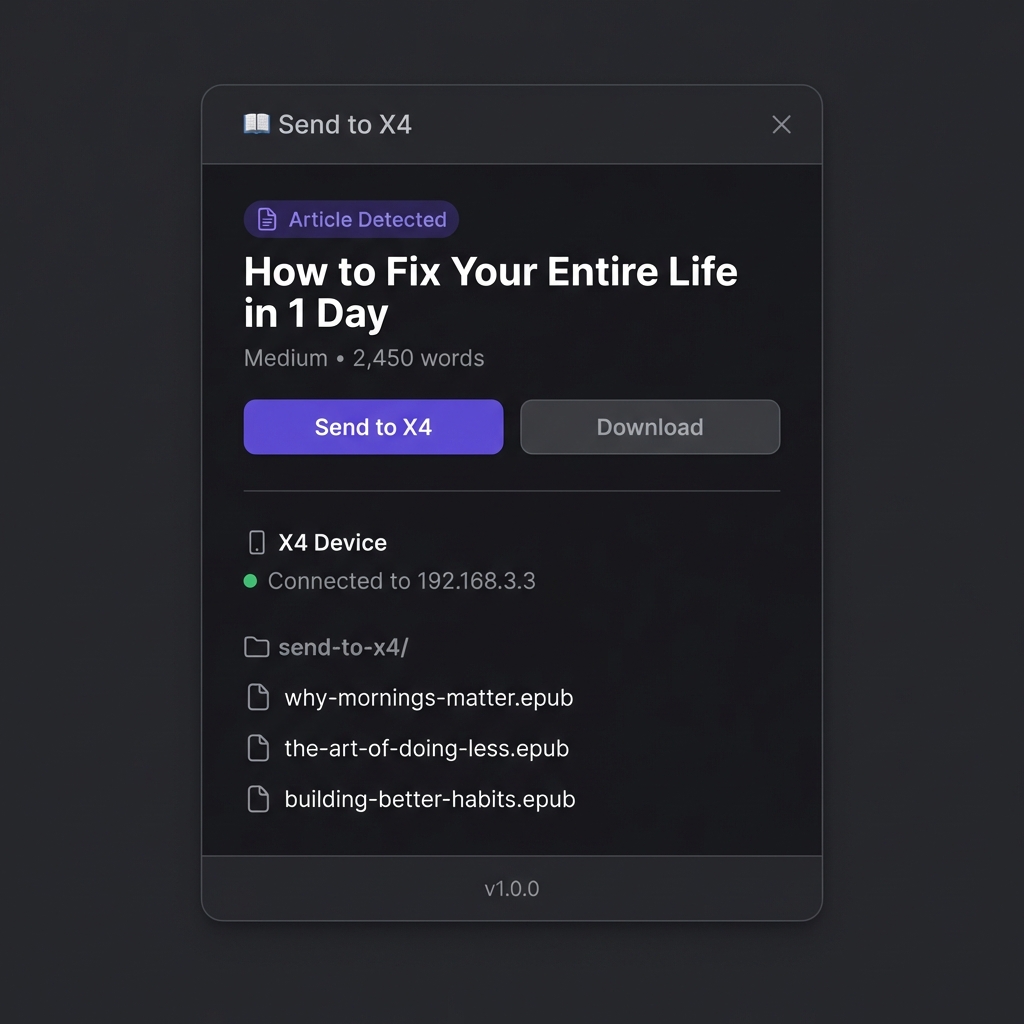Select the why-mornings-matter.epub file
This screenshot has width=1024, height=1024.
click(x=429, y=697)
